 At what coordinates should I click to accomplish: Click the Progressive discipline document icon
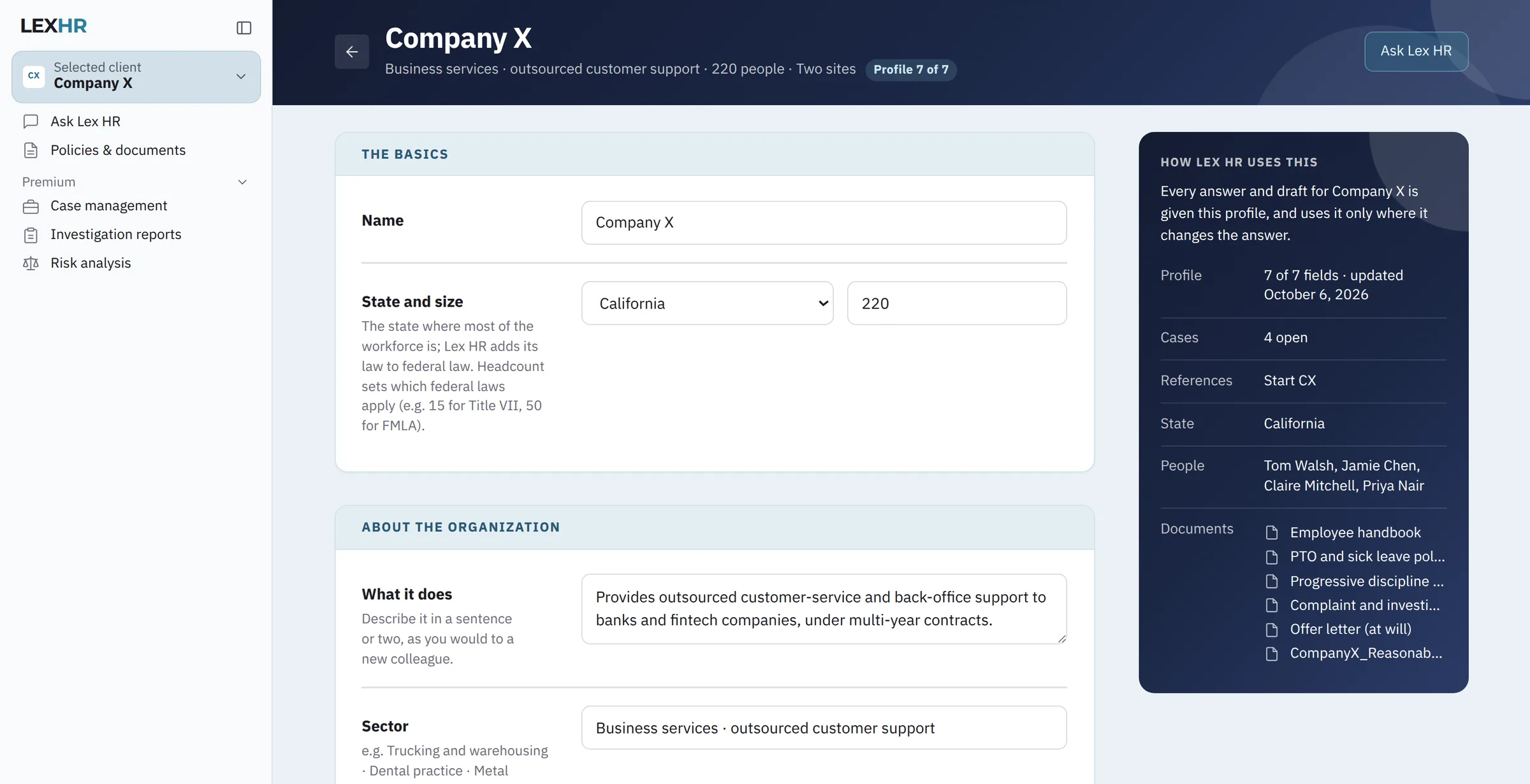1272,581
